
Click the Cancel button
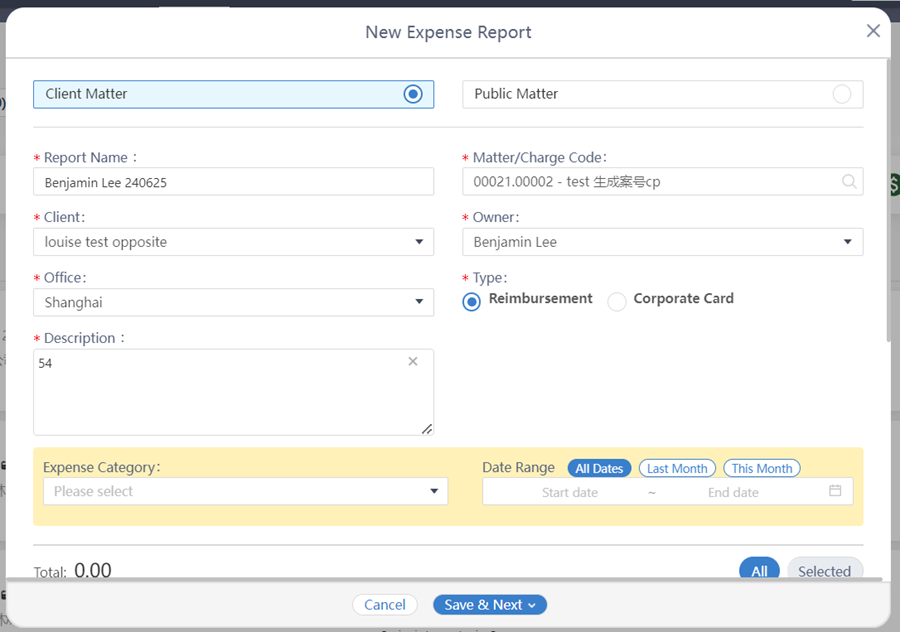point(385,604)
